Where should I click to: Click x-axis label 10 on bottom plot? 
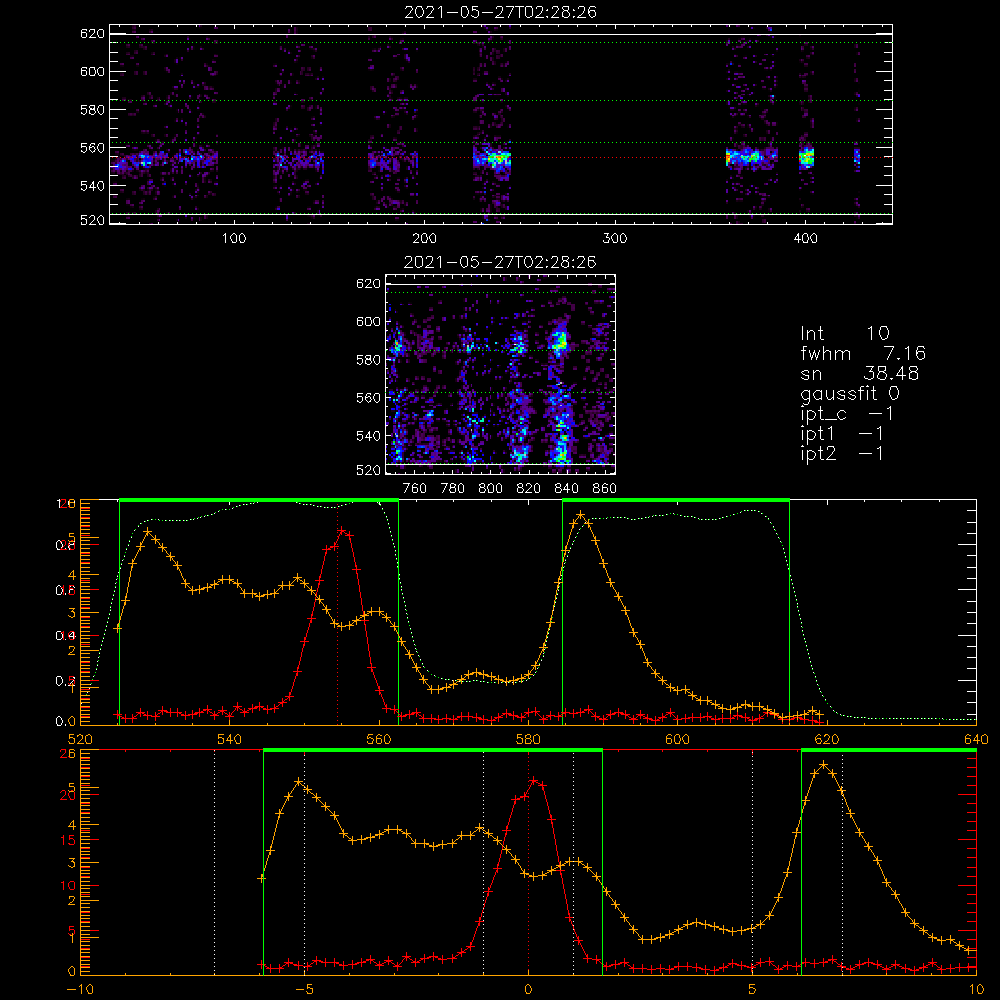[977, 990]
